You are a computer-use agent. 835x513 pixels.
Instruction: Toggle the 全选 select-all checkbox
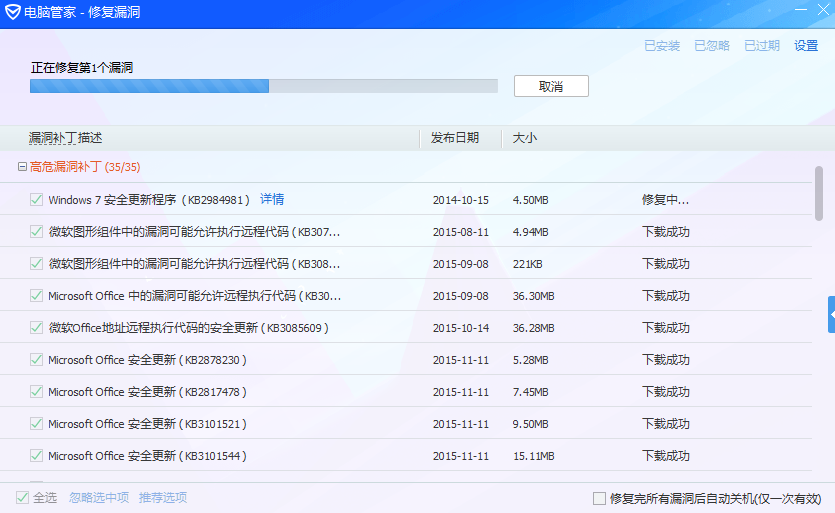[x=22, y=497]
